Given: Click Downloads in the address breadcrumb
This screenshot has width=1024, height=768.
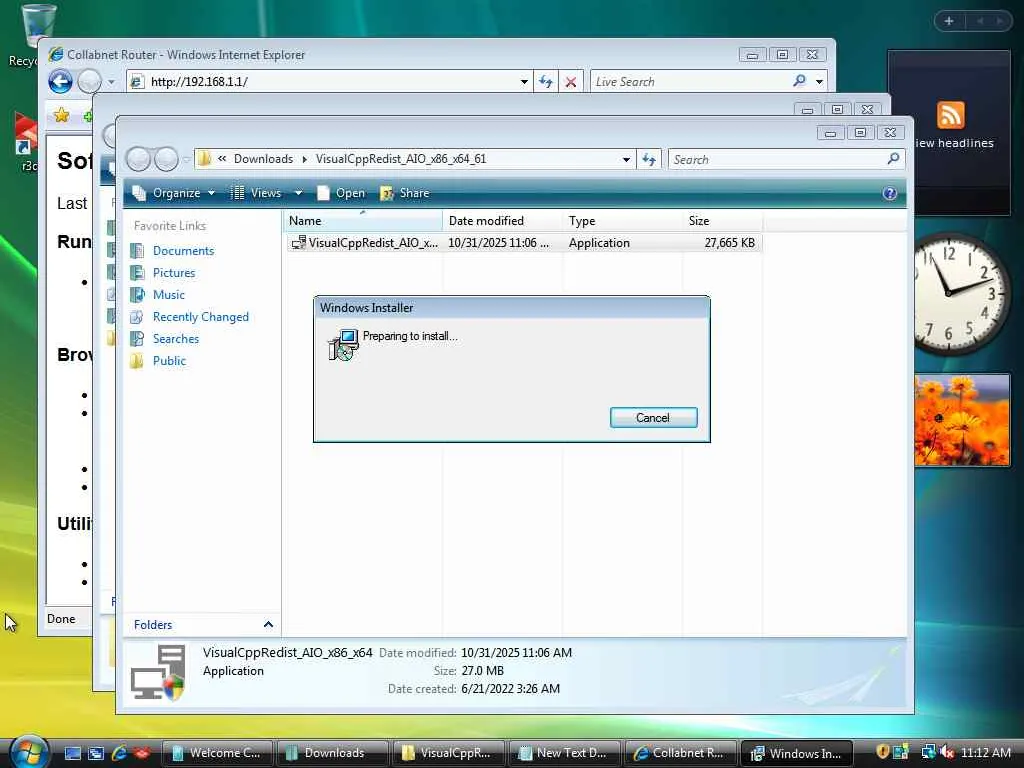Looking at the screenshot, I should (263, 159).
